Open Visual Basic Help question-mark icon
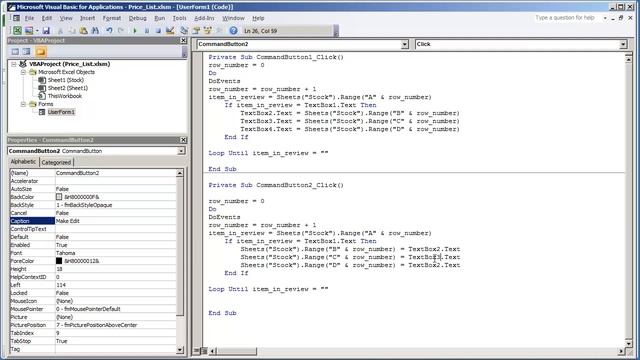Screen dimensions: 640x360 [233, 31]
